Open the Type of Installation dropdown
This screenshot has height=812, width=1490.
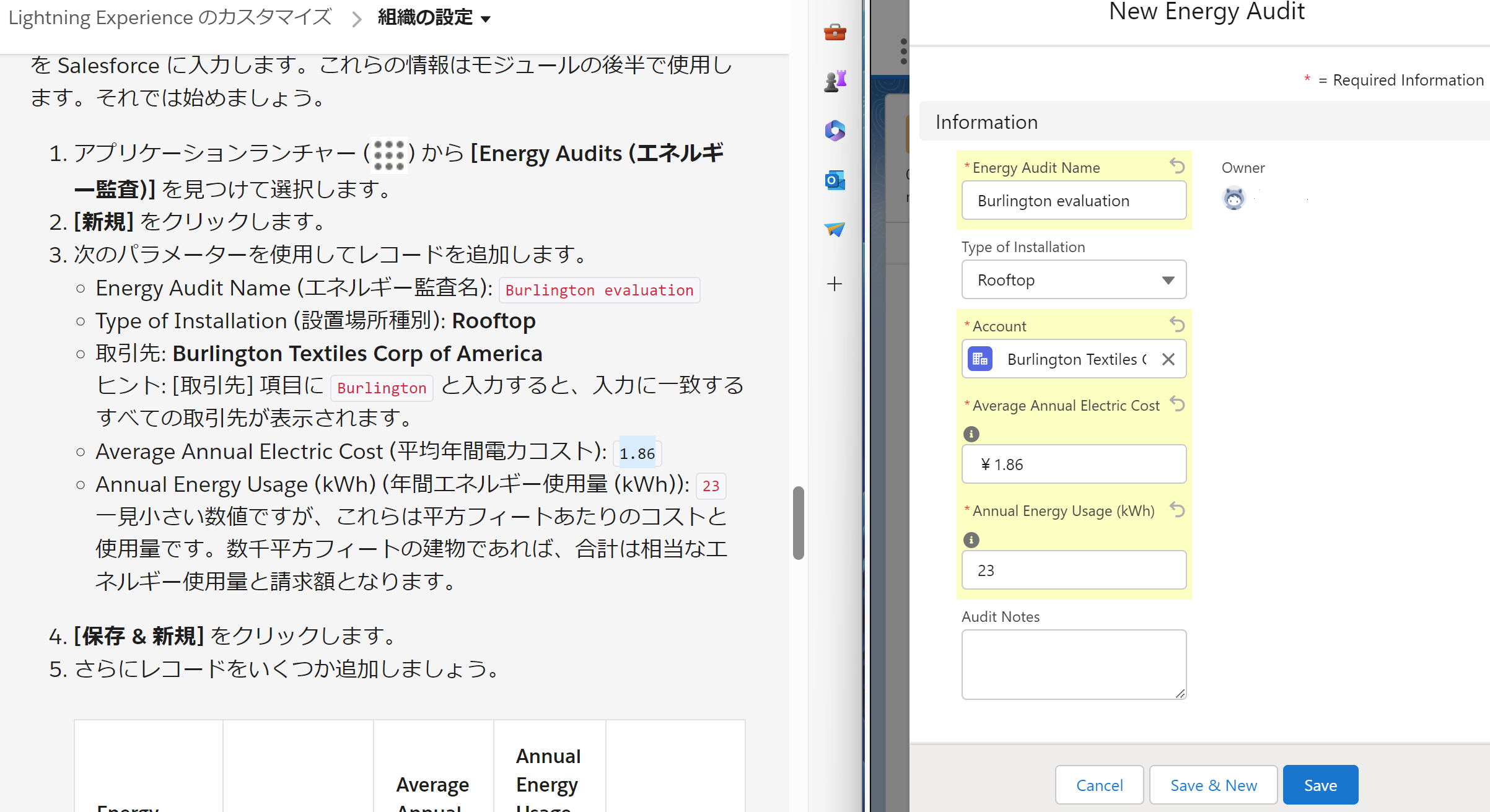click(1074, 280)
